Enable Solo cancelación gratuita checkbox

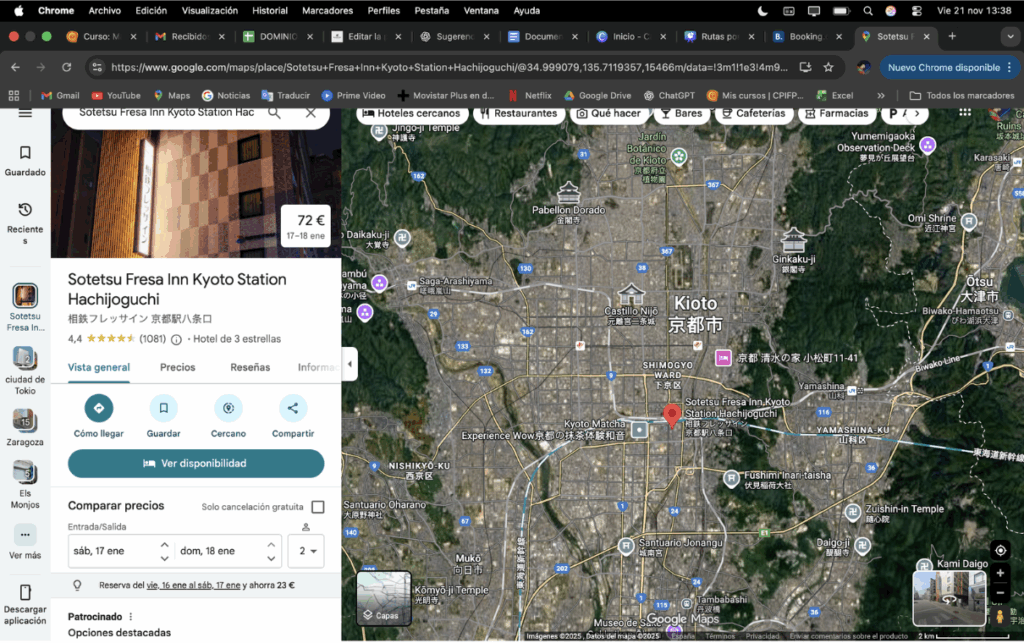pos(318,507)
